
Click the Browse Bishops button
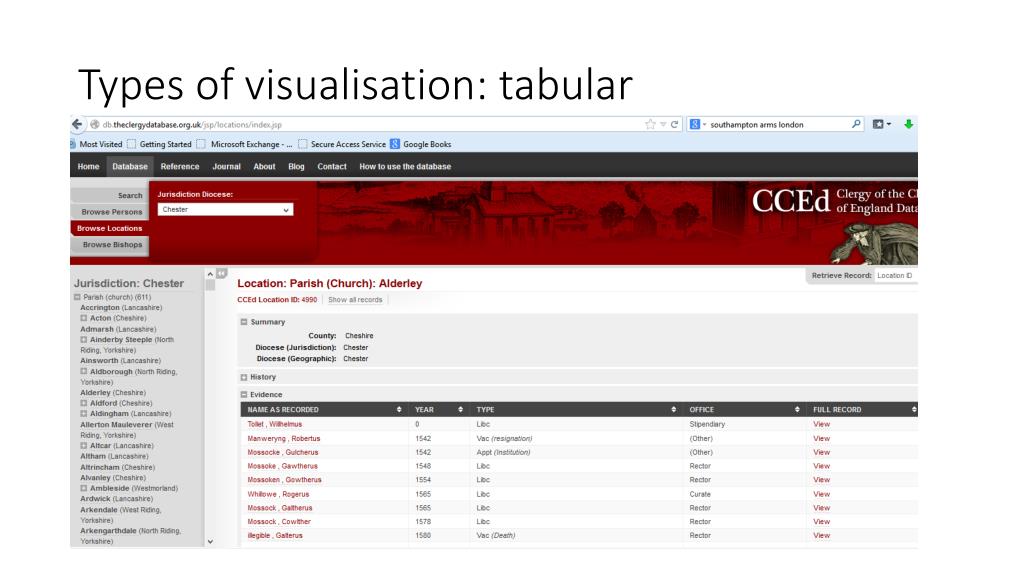(x=110, y=244)
